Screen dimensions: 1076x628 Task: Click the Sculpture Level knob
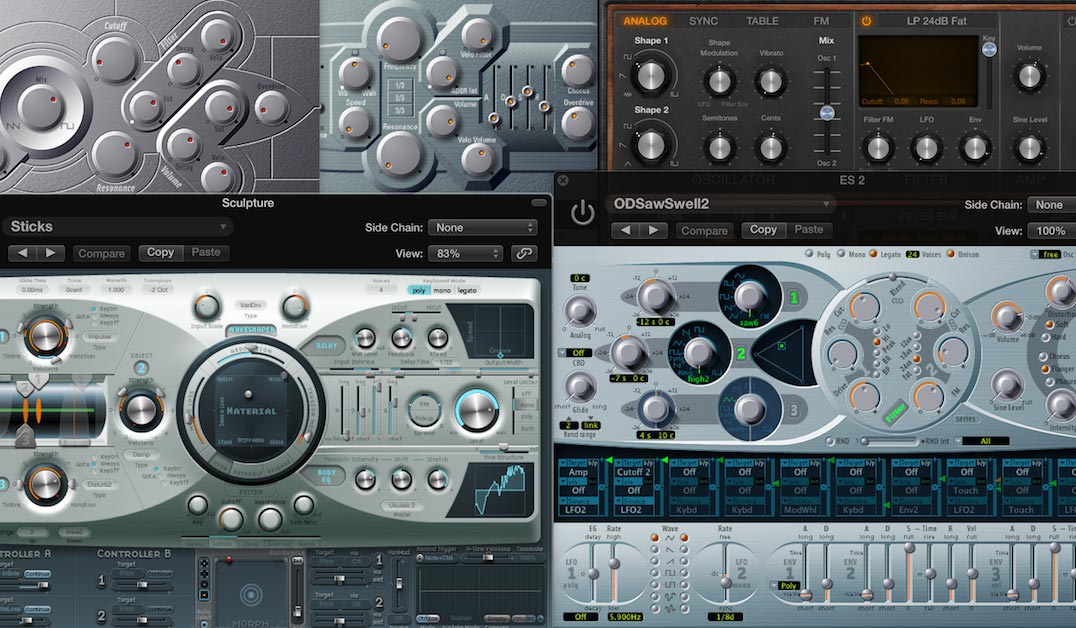[476, 410]
